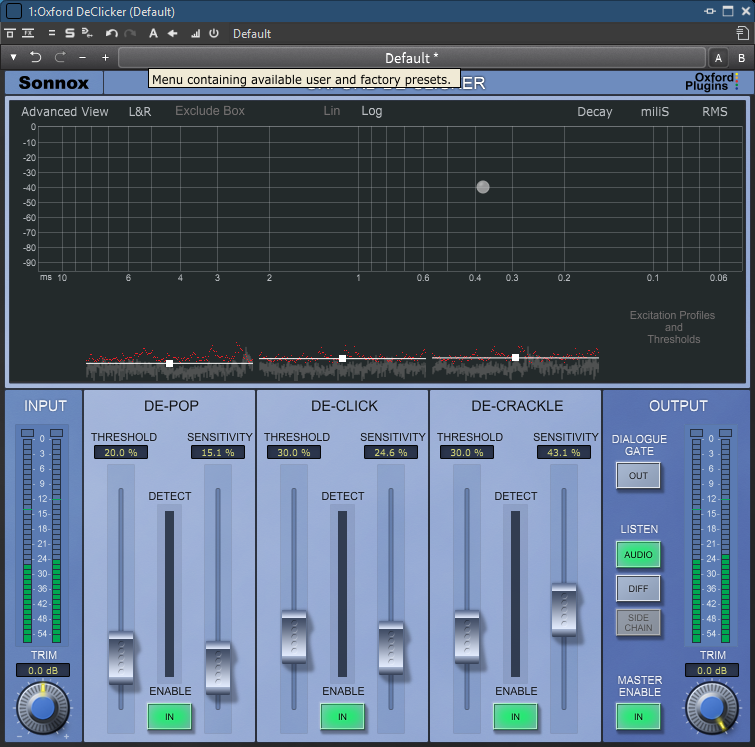Toggle the DE-CRACKLE enable IN button
The image size is (755, 747).
point(515,716)
